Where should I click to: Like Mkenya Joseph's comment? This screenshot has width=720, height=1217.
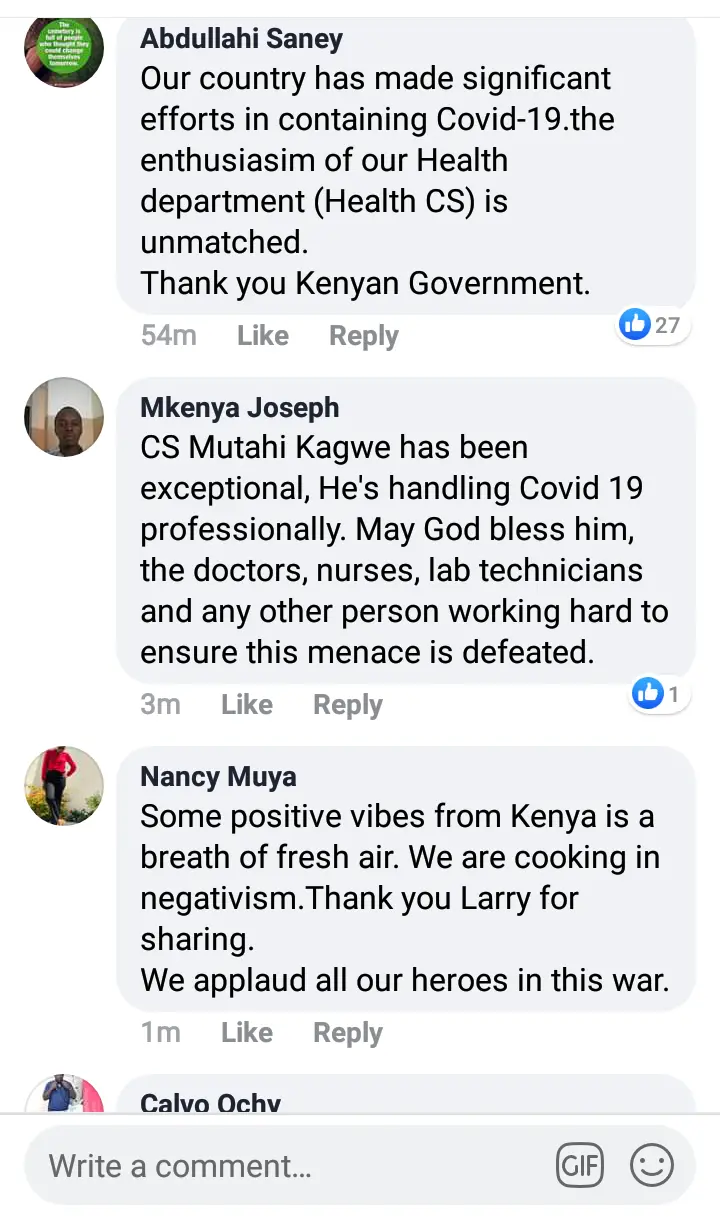pyautogui.click(x=247, y=704)
